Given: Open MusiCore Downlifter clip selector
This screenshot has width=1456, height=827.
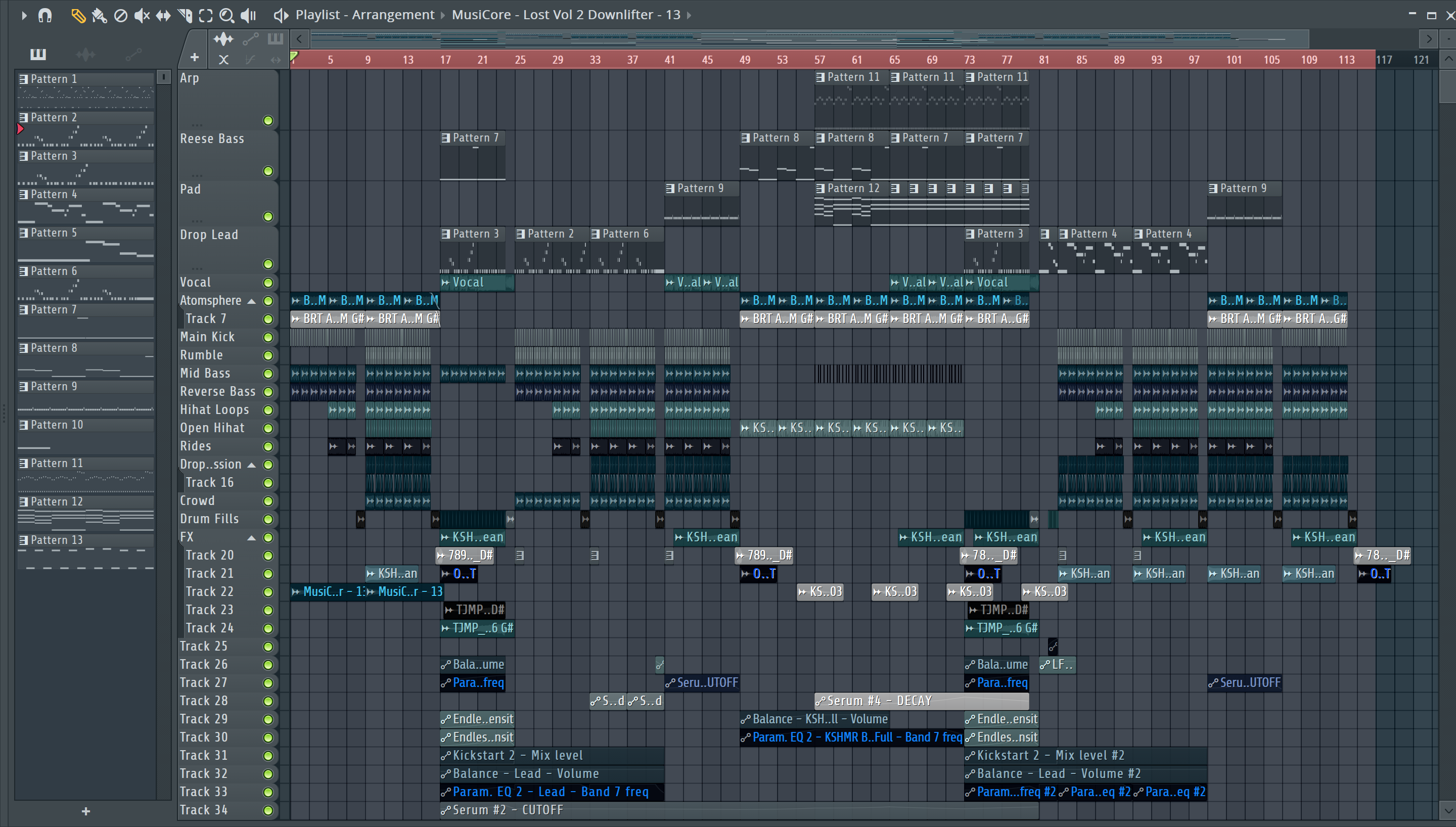Looking at the screenshot, I should click(566, 15).
